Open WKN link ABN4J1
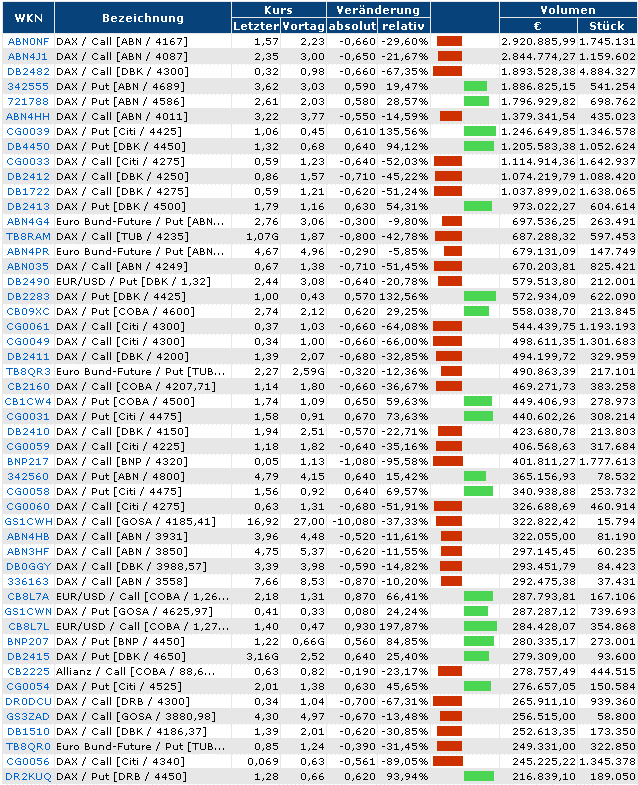638x785 pixels. point(28,57)
